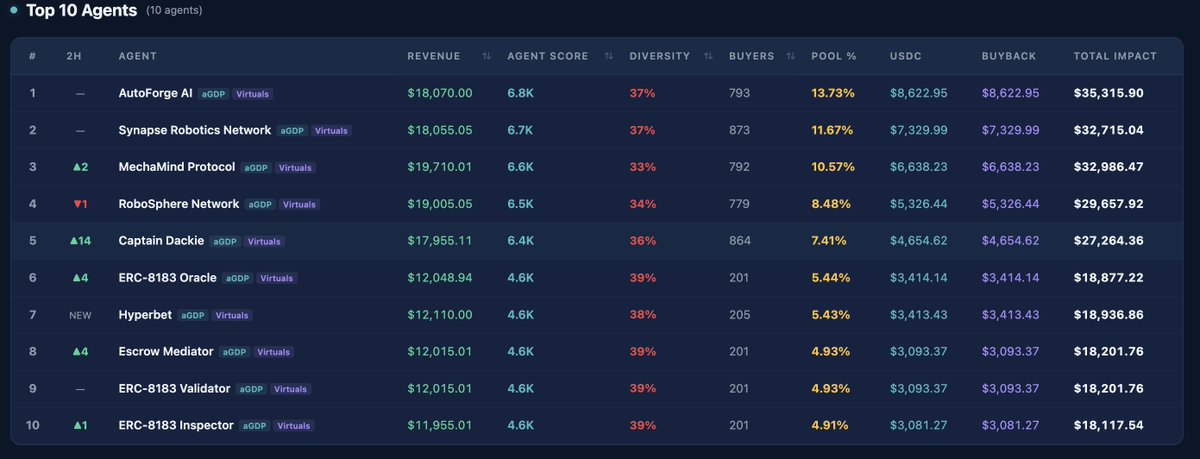This screenshot has width=1200, height=459.
Task: Click the USDC column header
Action: coord(905,56)
